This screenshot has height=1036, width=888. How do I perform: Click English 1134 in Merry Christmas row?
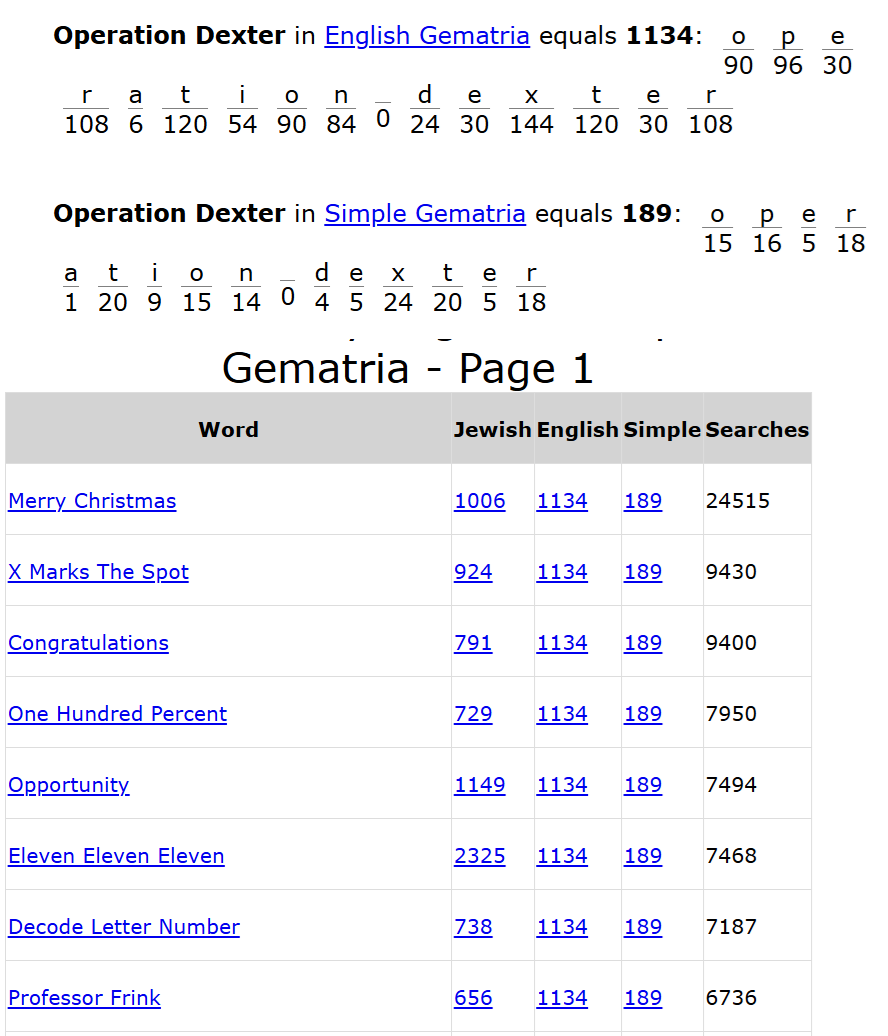562,501
